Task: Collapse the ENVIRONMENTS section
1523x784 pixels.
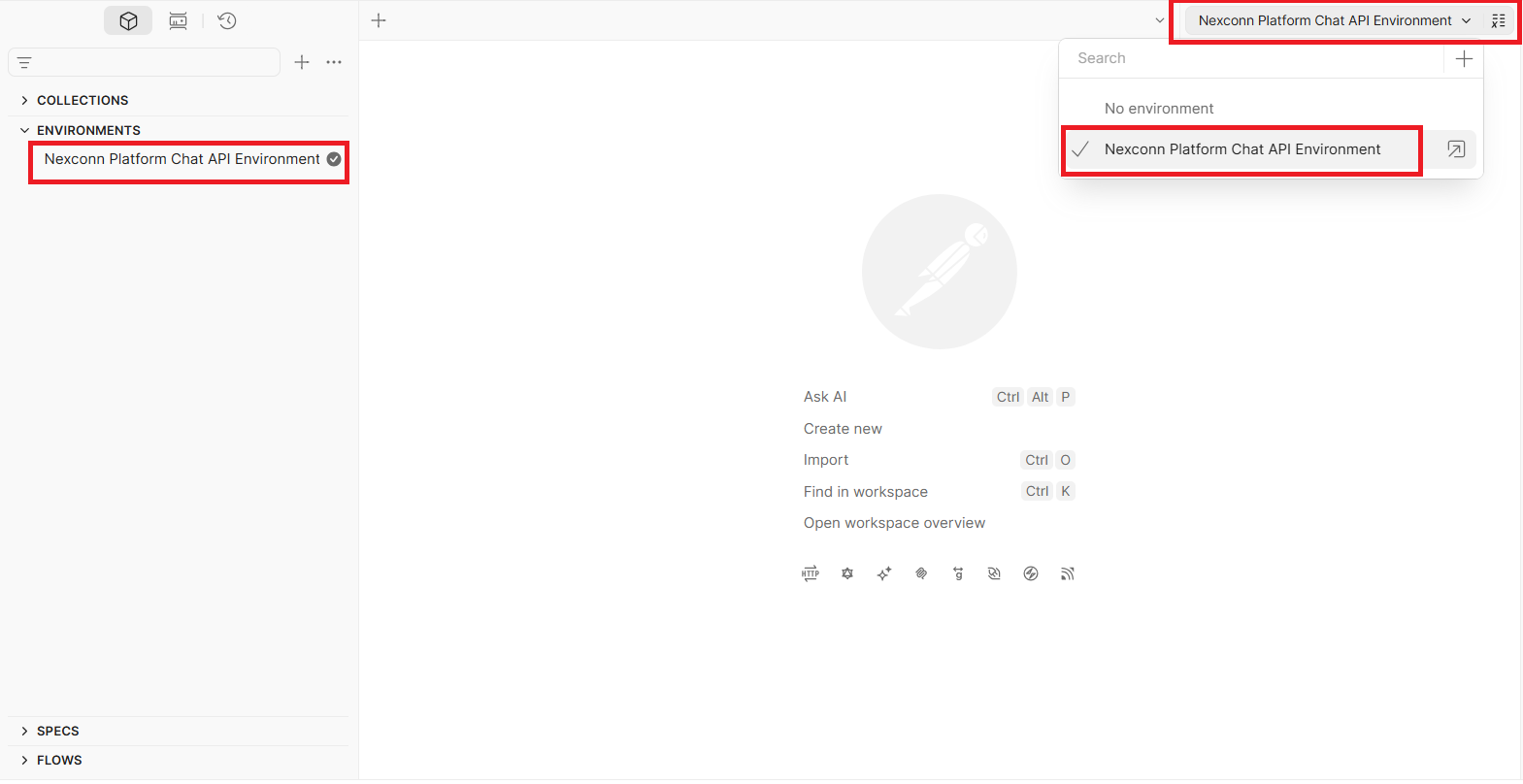Action: pos(24,130)
